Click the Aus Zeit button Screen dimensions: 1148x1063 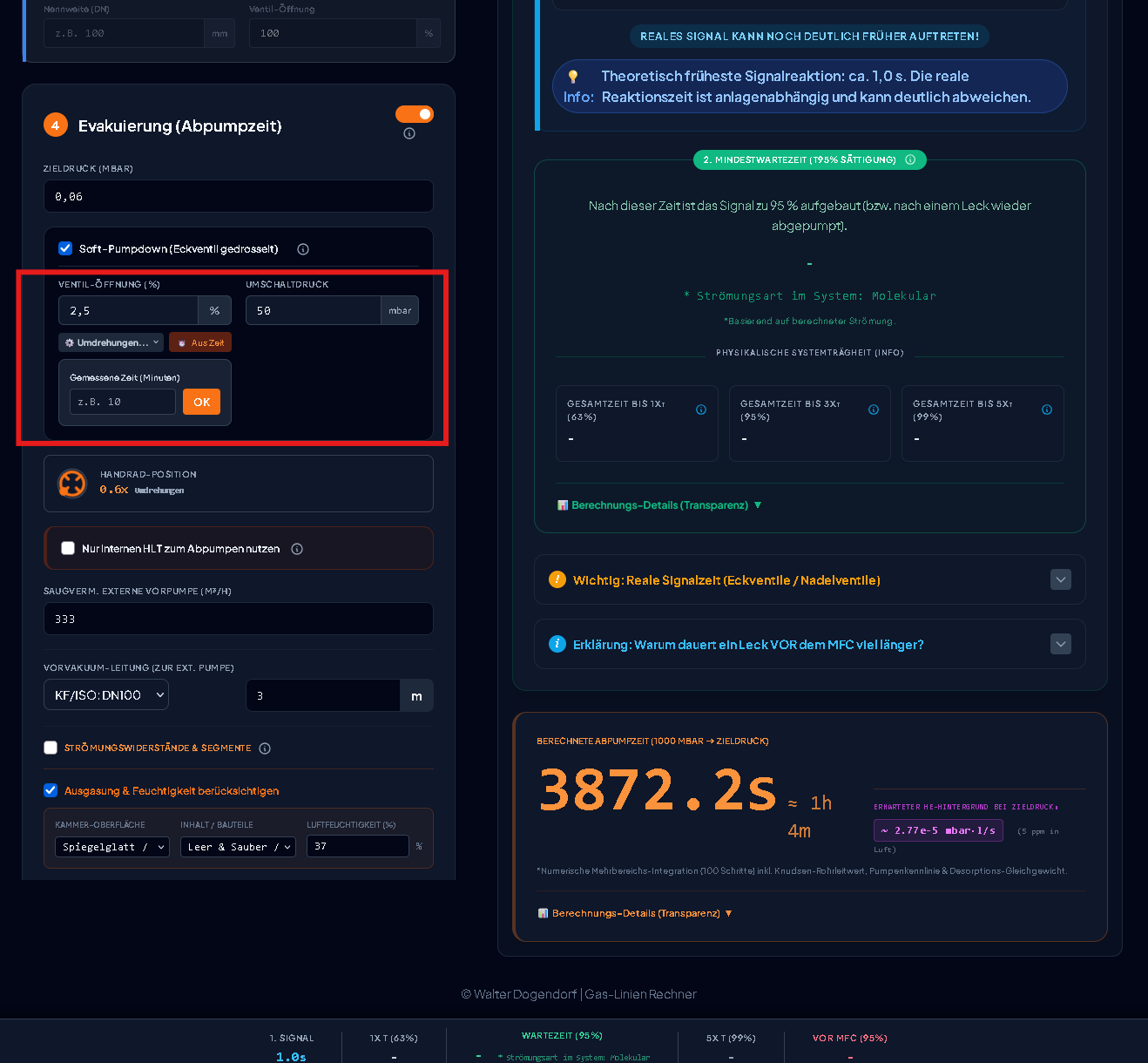coord(200,342)
